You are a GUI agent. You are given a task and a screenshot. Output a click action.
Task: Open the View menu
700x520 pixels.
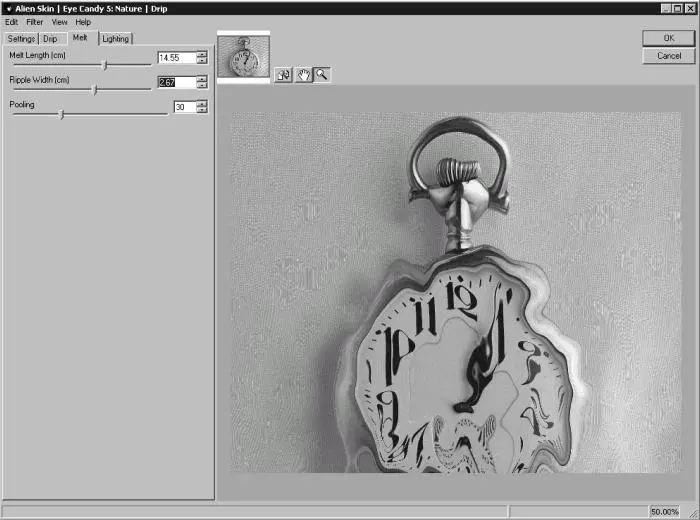tap(59, 22)
